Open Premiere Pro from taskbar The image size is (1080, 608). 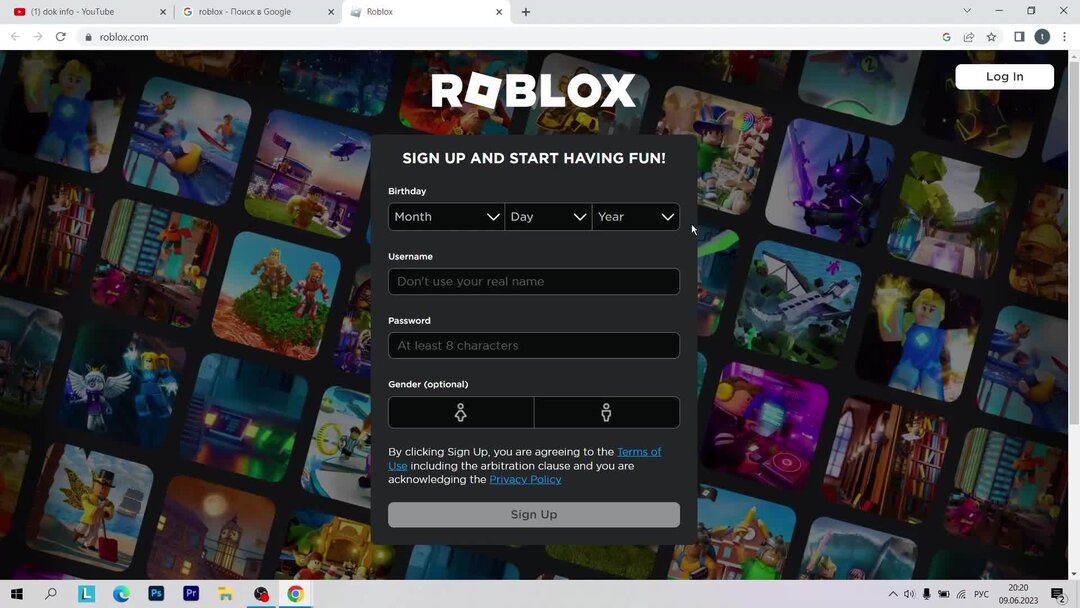click(191, 594)
